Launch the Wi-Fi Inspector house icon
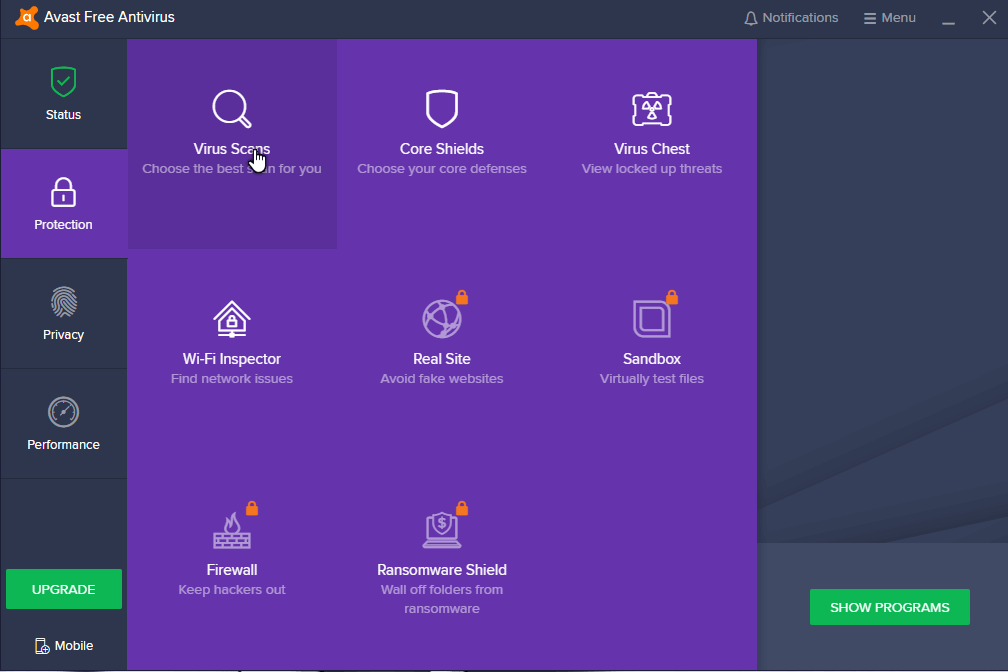 (x=231, y=319)
